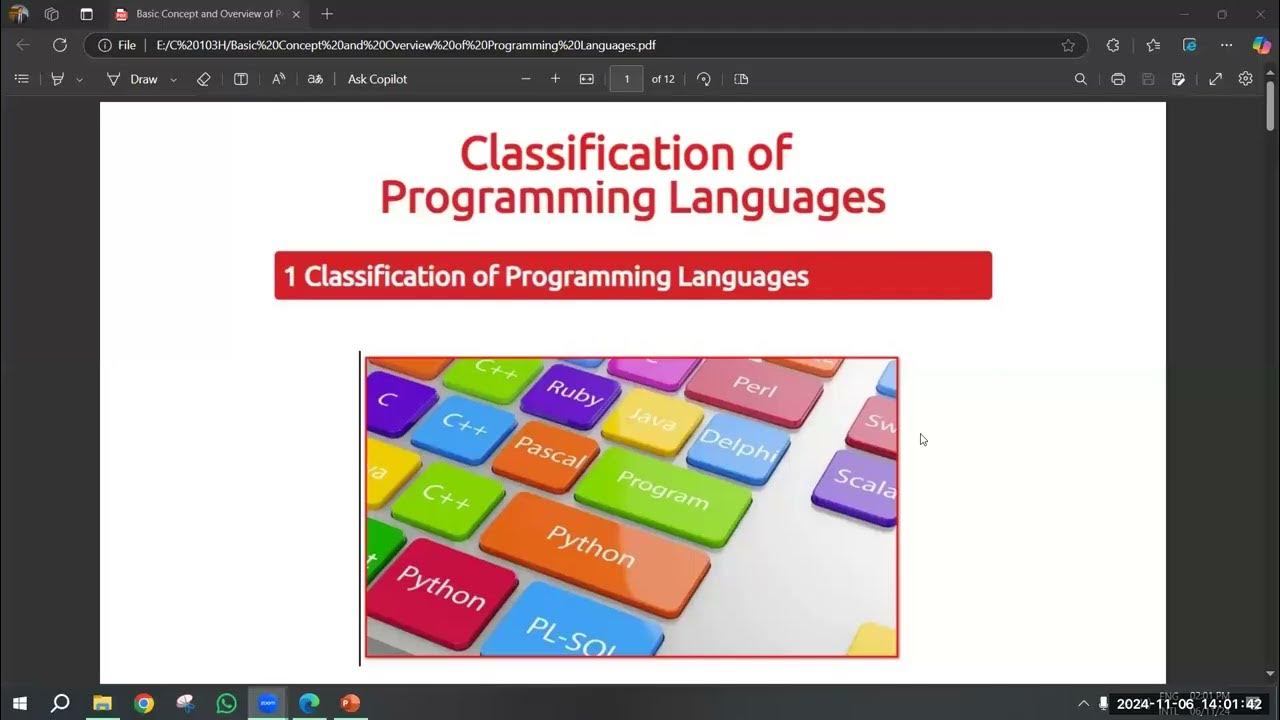Click the page number input field
1280x720 pixels.
point(626,79)
